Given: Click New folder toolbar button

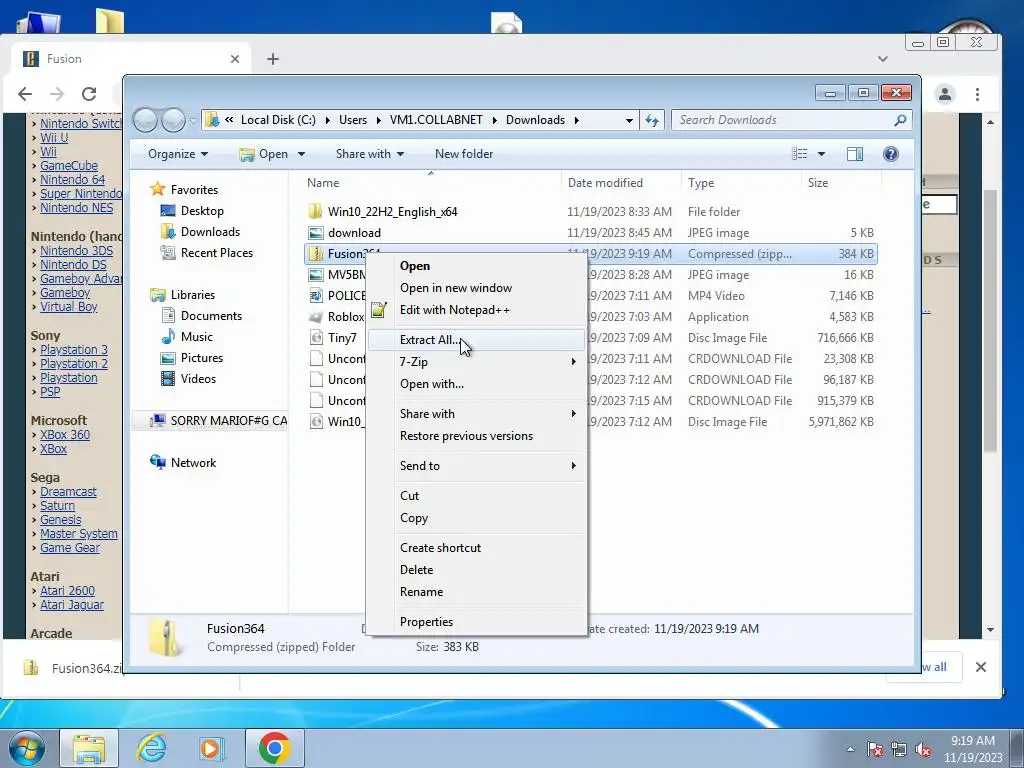Looking at the screenshot, I should coord(464,154).
